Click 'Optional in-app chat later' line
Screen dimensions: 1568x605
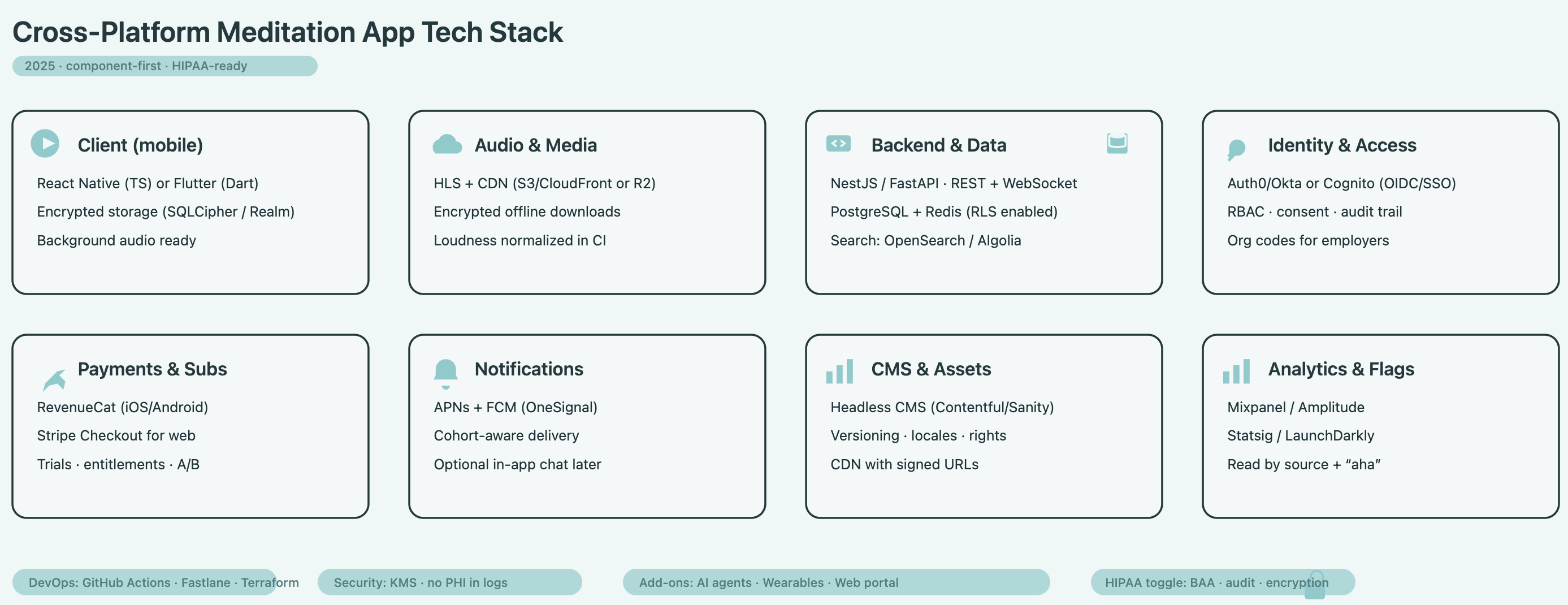pos(517,464)
